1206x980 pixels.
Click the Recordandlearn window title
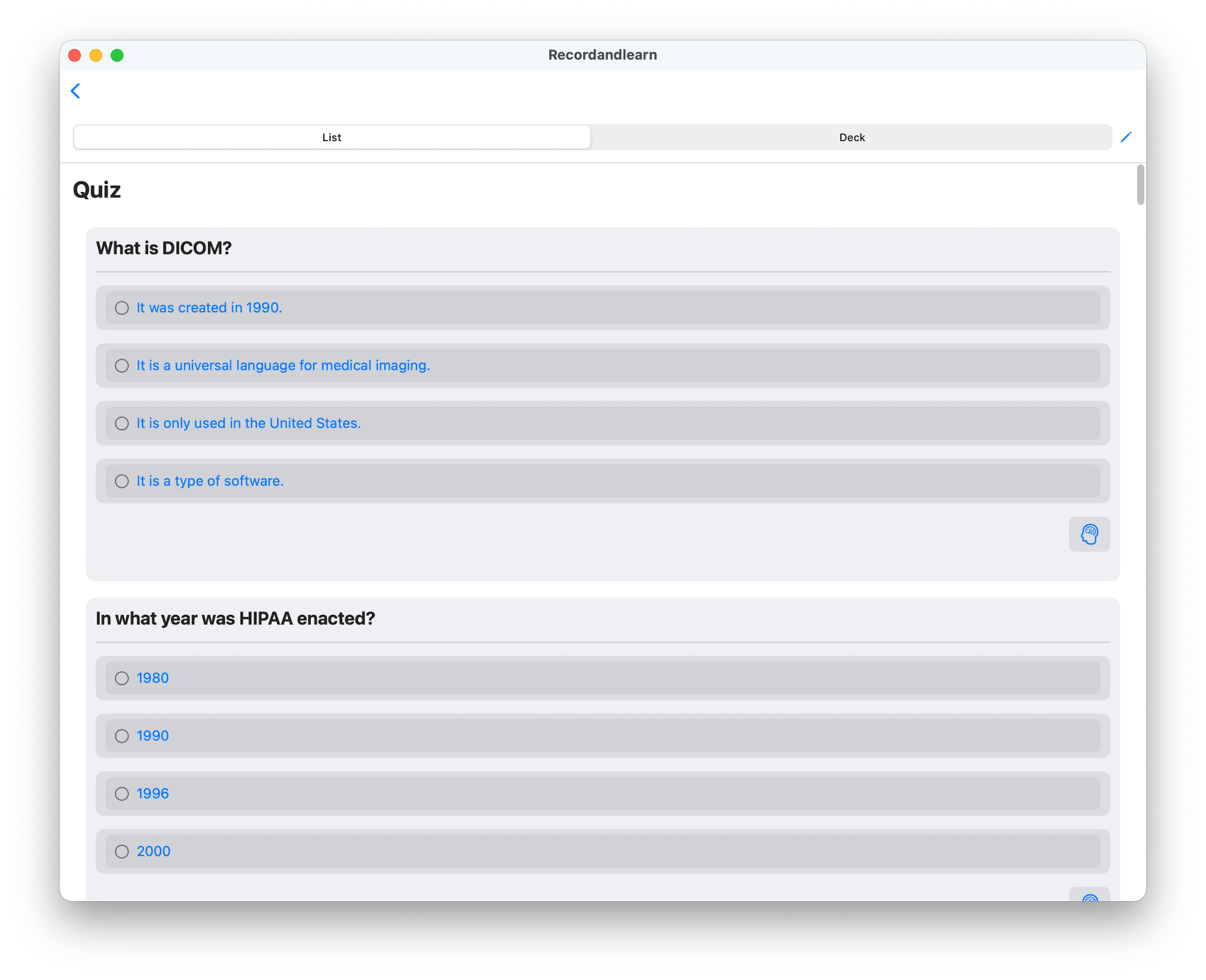click(x=602, y=55)
